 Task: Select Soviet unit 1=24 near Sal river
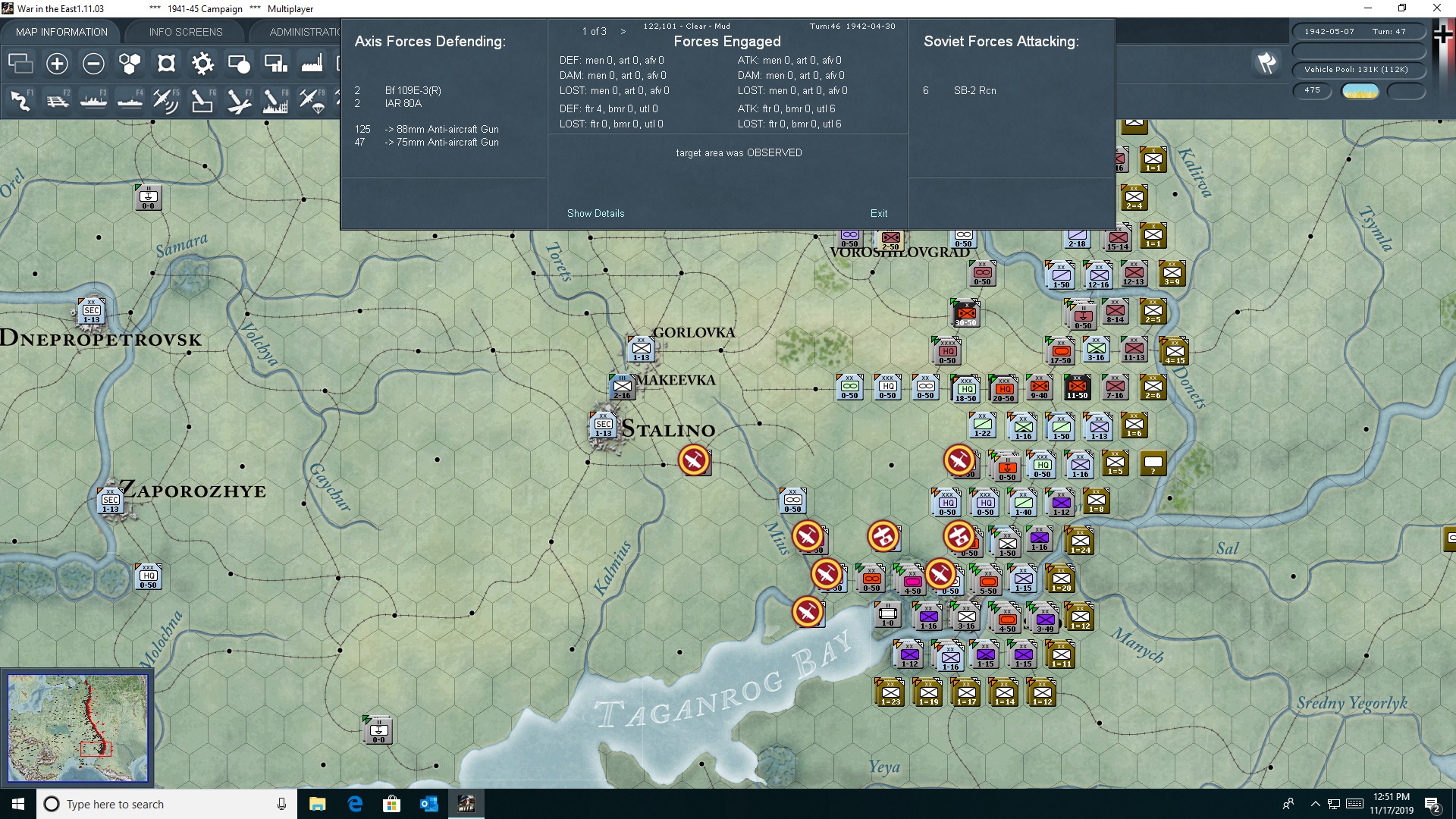tap(1081, 541)
